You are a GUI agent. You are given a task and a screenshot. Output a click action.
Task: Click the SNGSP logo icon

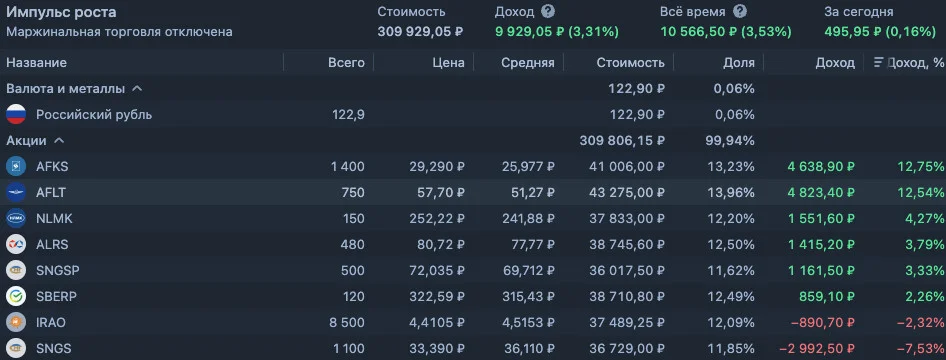pos(16,270)
